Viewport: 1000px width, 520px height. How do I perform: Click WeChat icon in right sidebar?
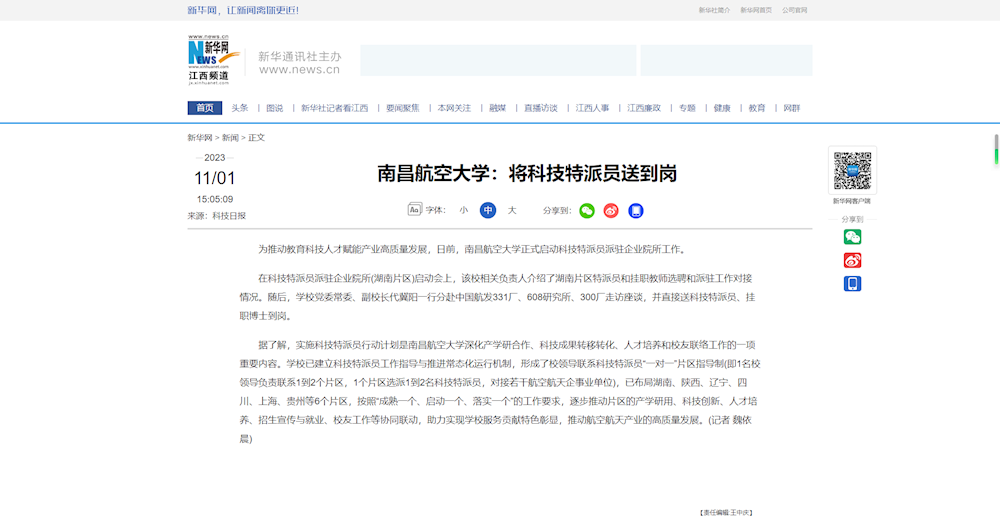click(852, 237)
